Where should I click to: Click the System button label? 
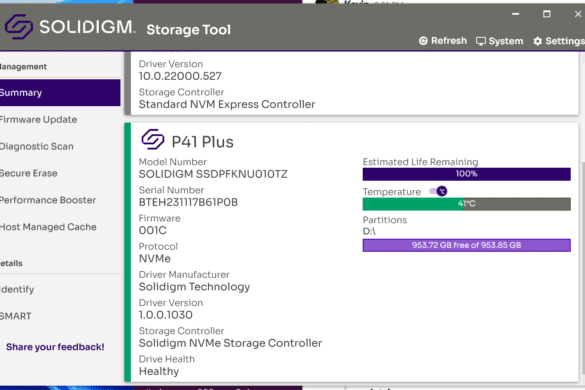click(x=506, y=41)
